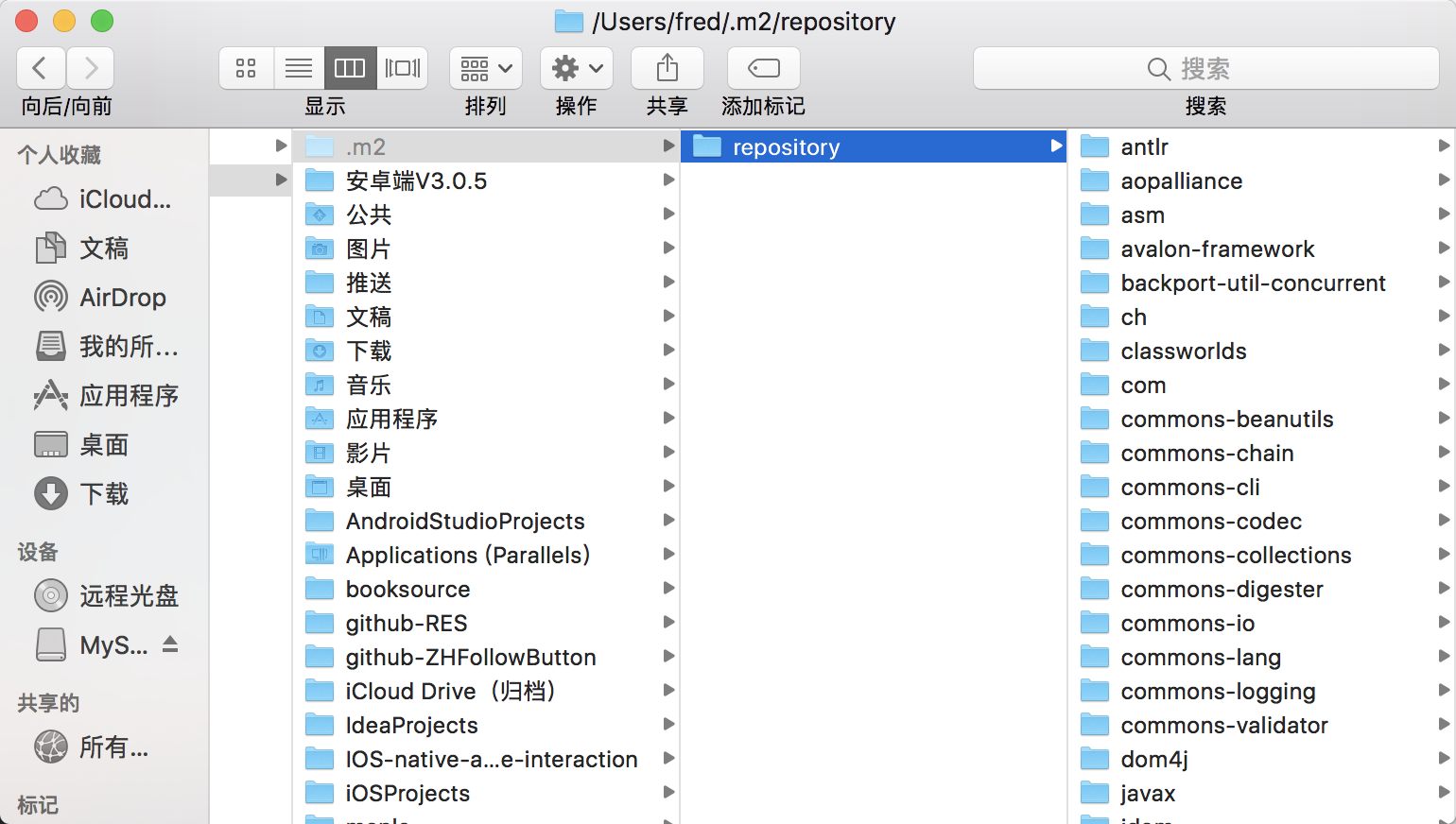Open 文稿 in the sidebar
This screenshot has height=824, width=1456.
point(104,249)
